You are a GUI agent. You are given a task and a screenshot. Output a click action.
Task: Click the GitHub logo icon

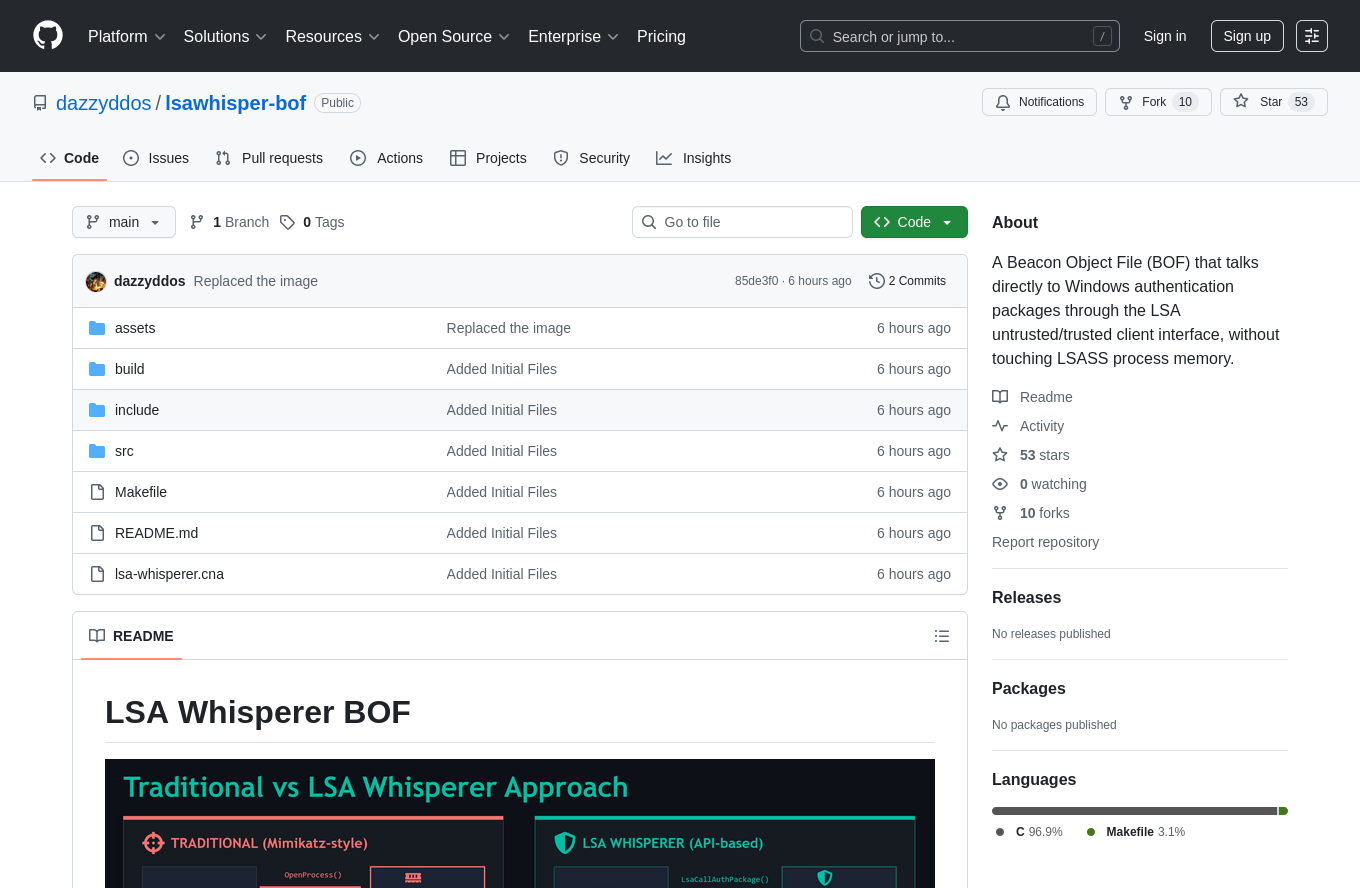(x=48, y=36)
